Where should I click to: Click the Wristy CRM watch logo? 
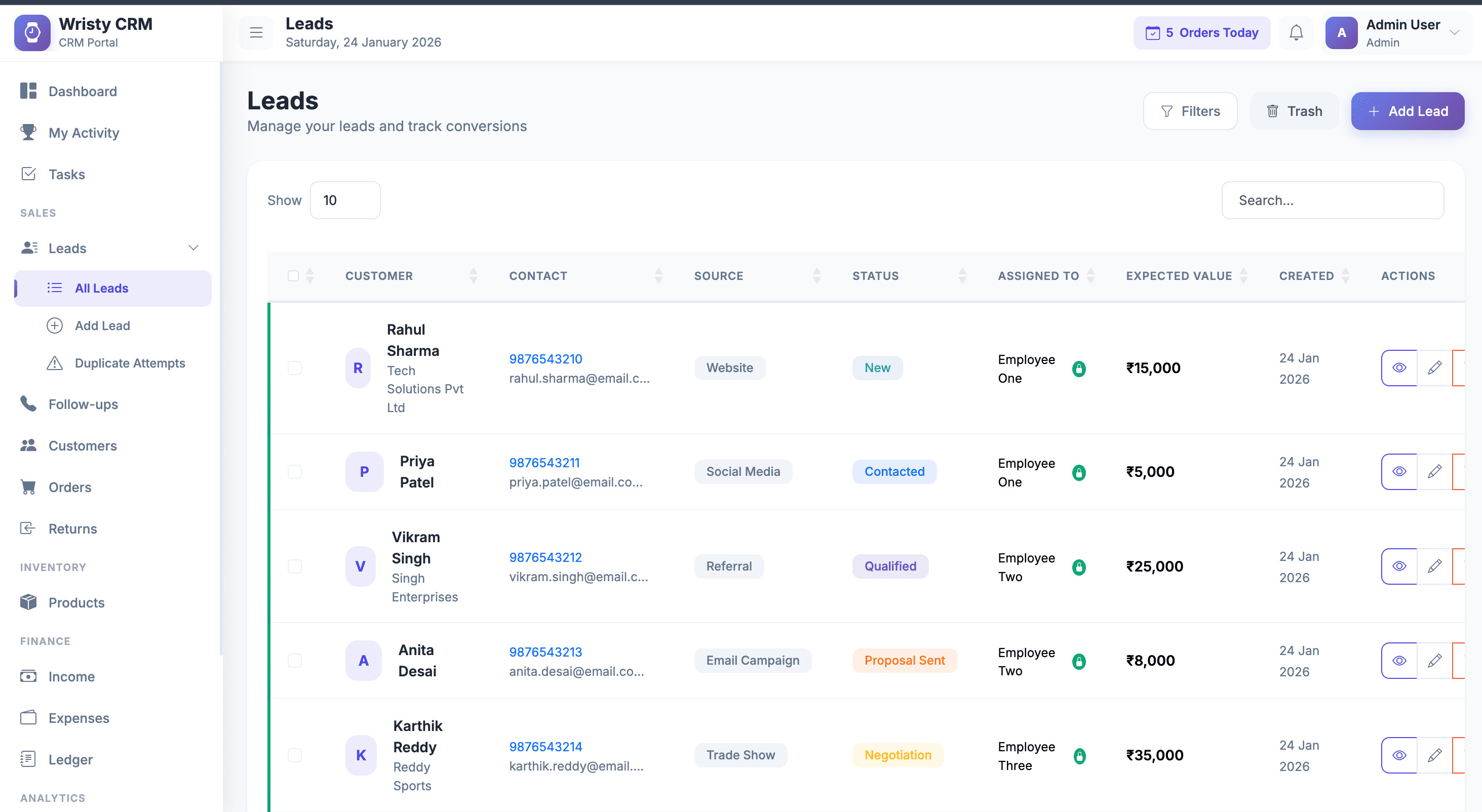[x=32, y=33]
